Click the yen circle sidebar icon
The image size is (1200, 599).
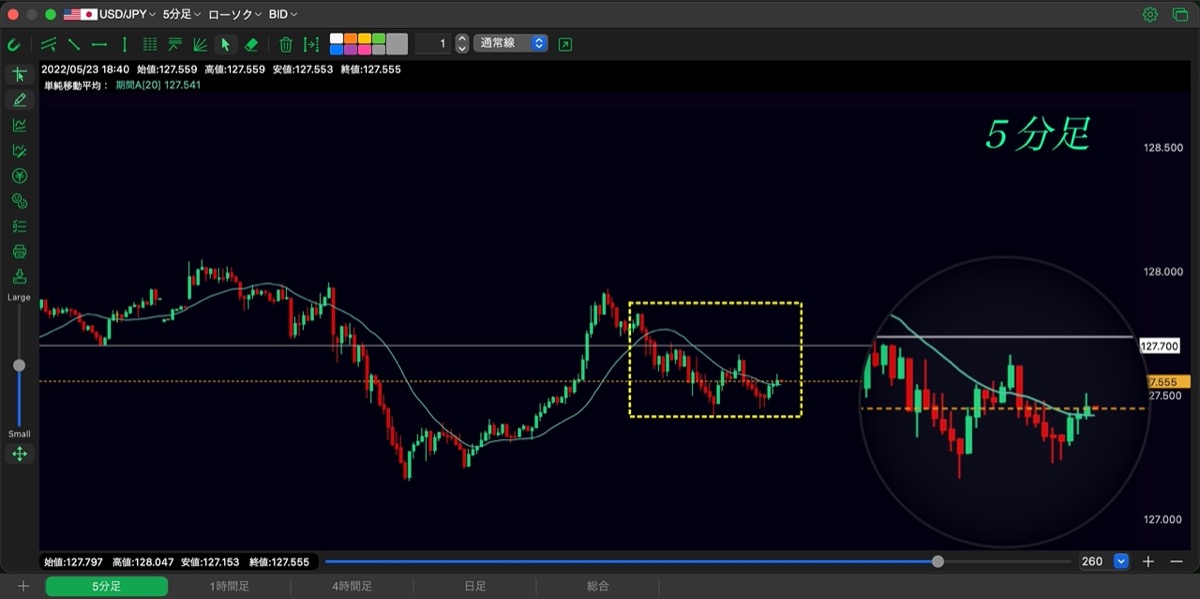(x=19, y=176)
